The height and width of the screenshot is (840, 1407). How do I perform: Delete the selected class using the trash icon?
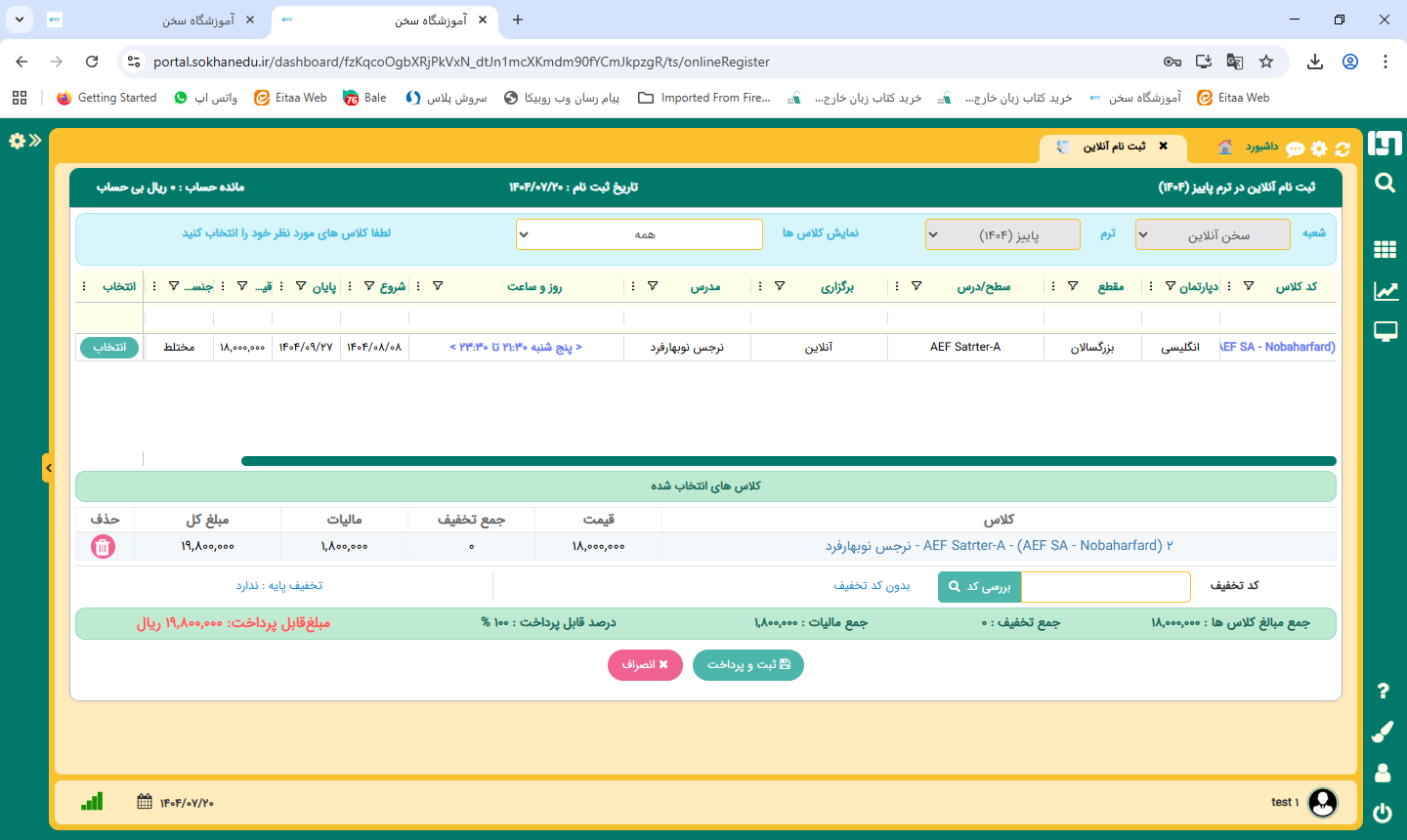[x=102, y=547]
